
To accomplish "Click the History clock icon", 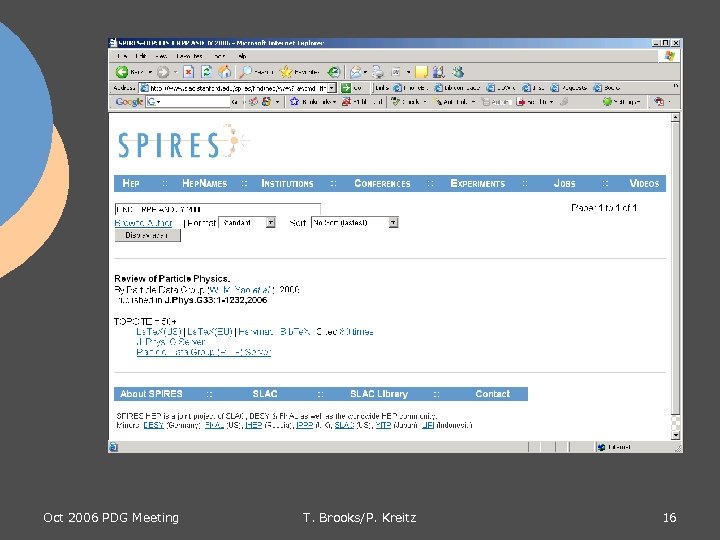I will [334, 72].
